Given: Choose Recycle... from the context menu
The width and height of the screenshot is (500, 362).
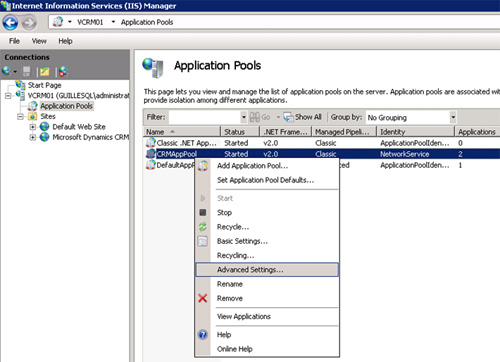Looking at the screenshot, I should (267, 227).
